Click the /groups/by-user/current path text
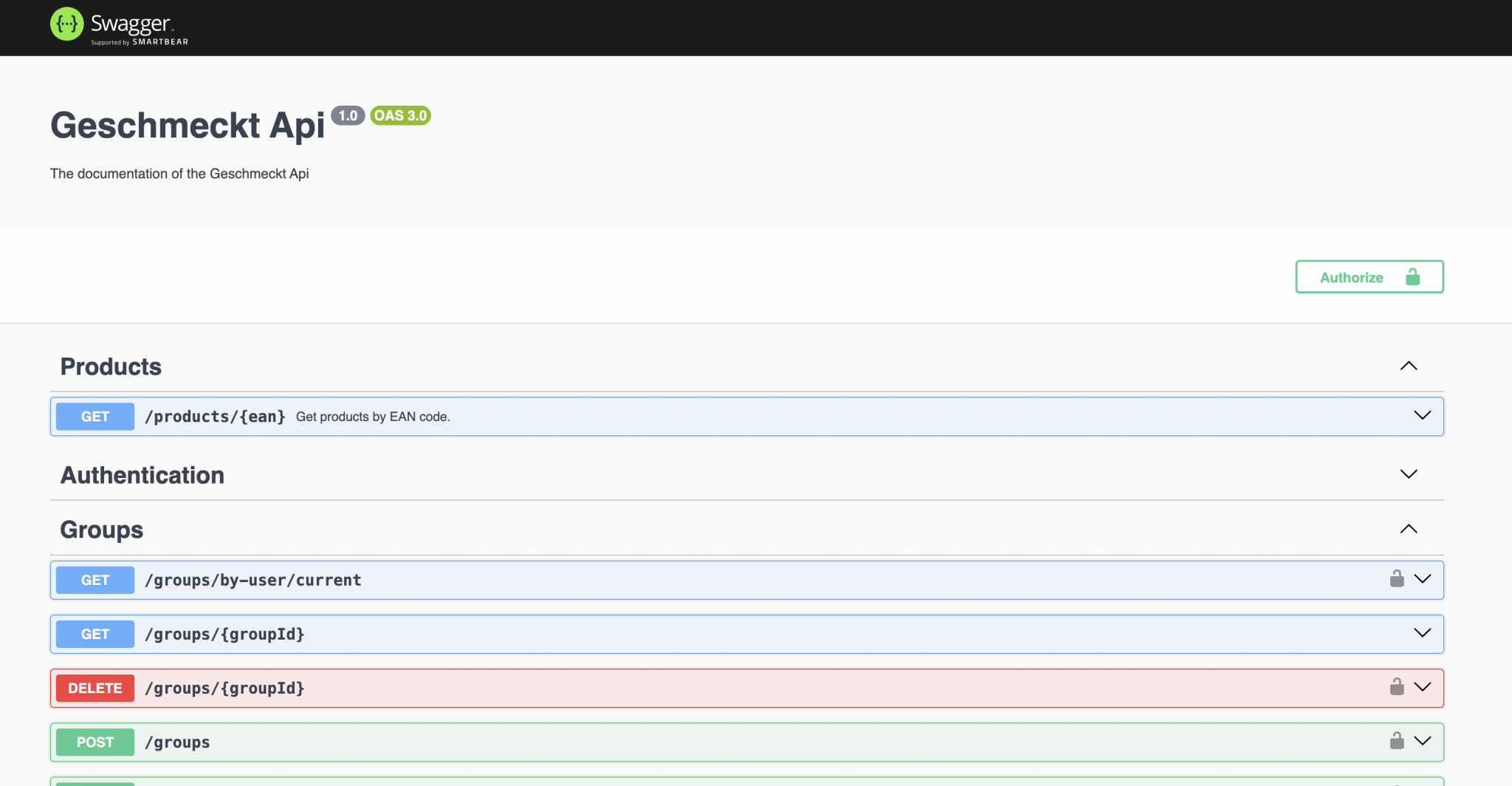This screenshot has width=1512, height=786. point(253,581)
